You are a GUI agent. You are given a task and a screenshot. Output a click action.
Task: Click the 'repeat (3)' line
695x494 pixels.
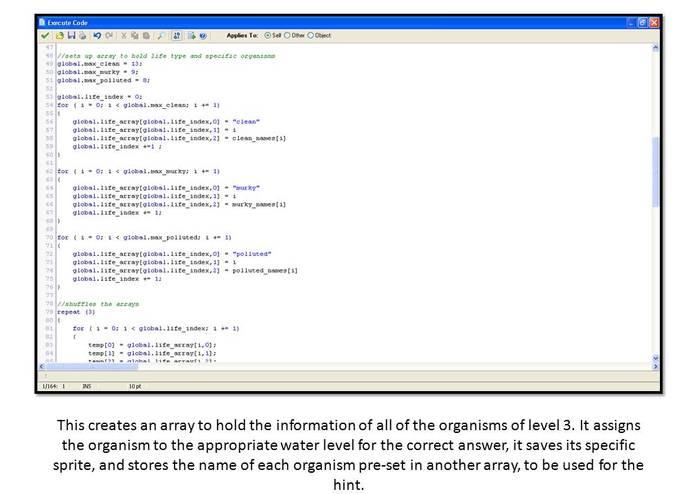click(76, 312)
